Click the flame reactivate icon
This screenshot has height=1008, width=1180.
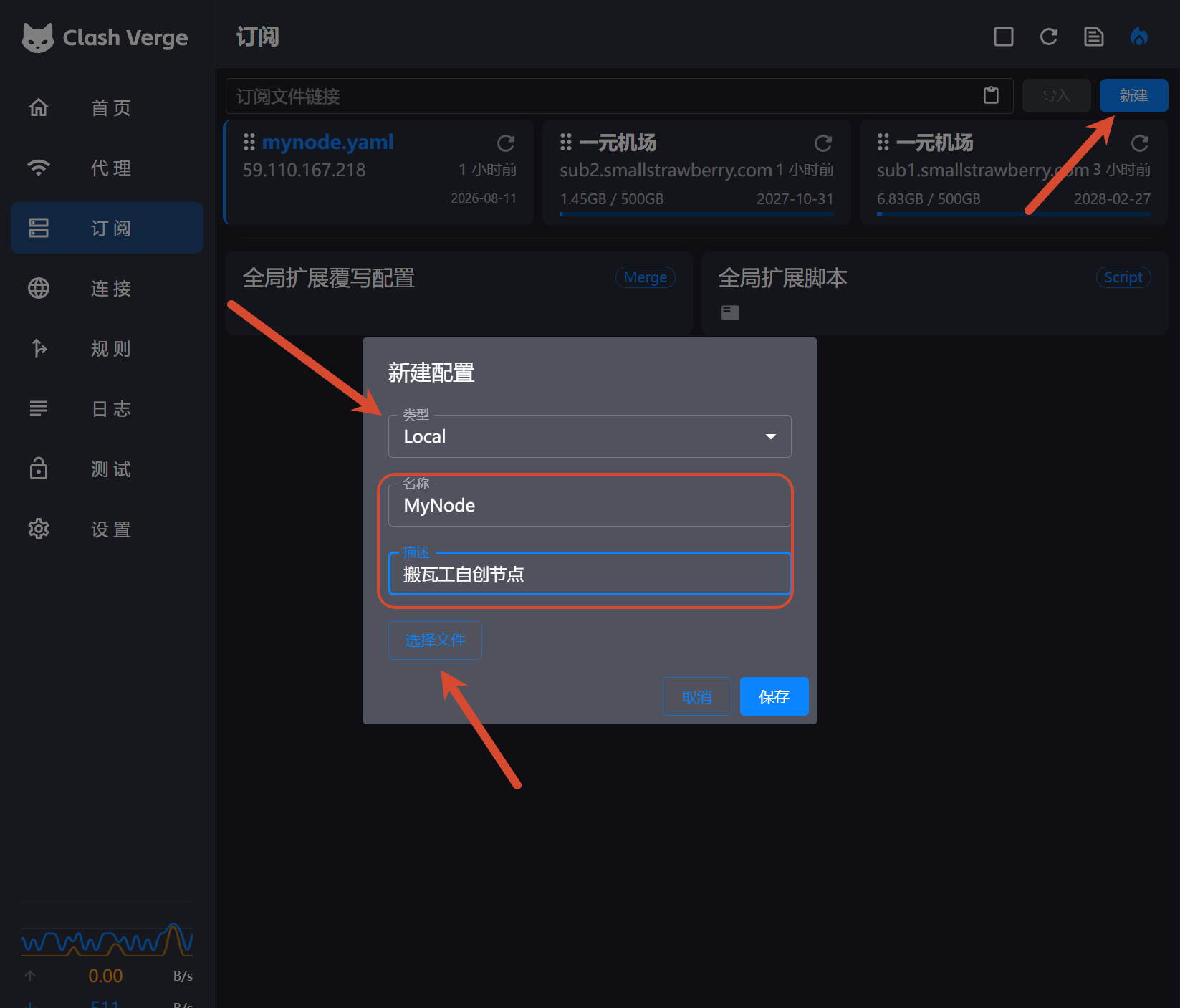(x=1139, y=37)
